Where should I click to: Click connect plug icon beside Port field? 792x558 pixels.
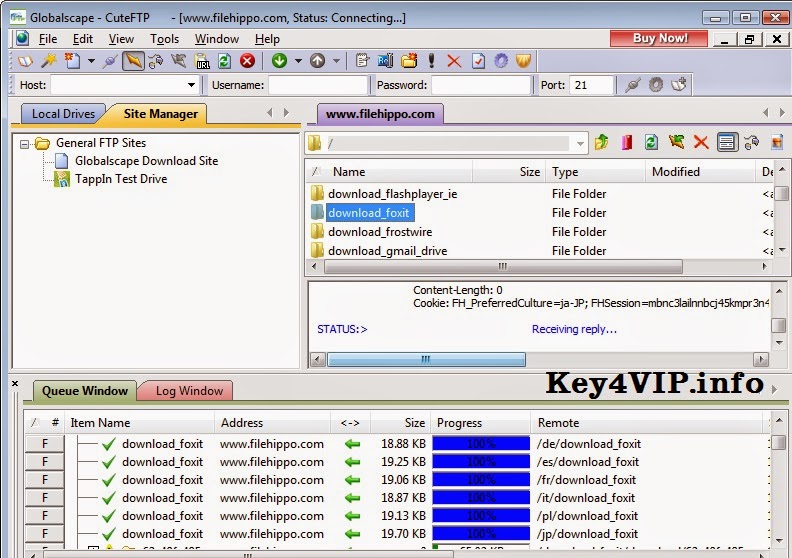click(632, 85)
